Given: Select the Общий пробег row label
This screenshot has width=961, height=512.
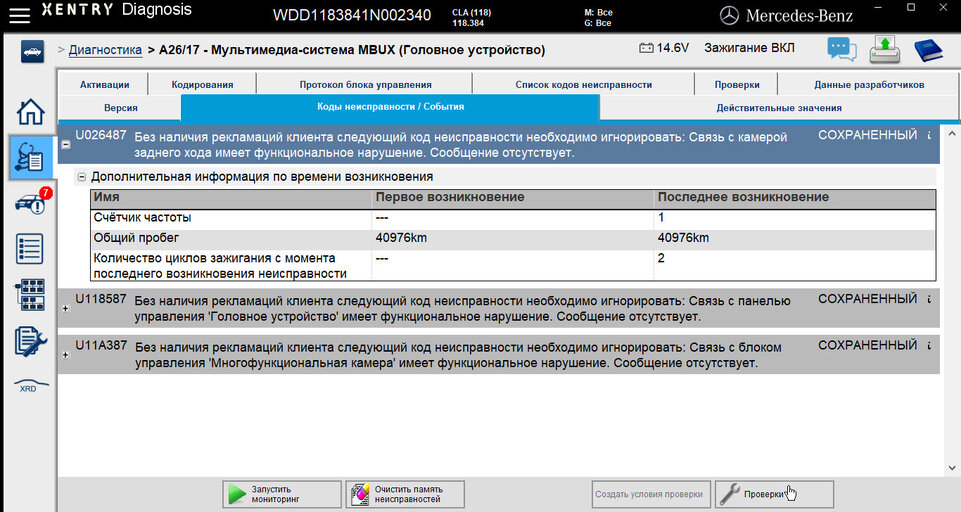Looking at the screenshot, I should click(136, 238).
